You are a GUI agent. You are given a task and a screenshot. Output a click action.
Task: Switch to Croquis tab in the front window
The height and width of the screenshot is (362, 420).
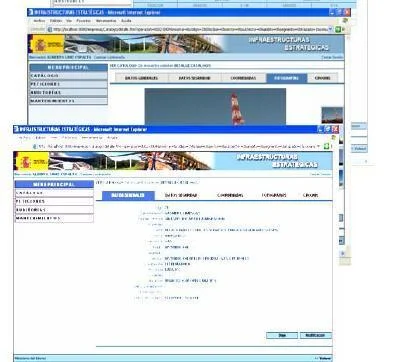click(x=310, y=195)
